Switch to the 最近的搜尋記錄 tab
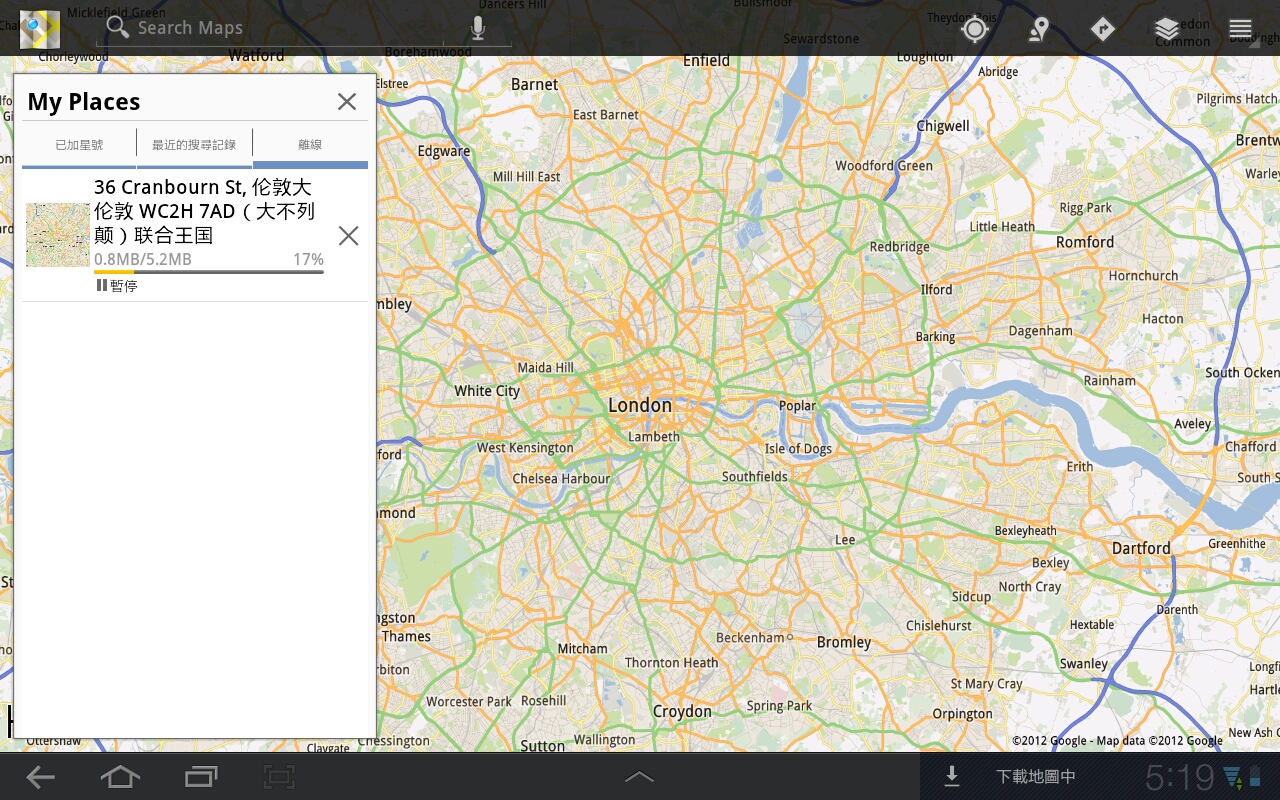 [x=194, y=146]
